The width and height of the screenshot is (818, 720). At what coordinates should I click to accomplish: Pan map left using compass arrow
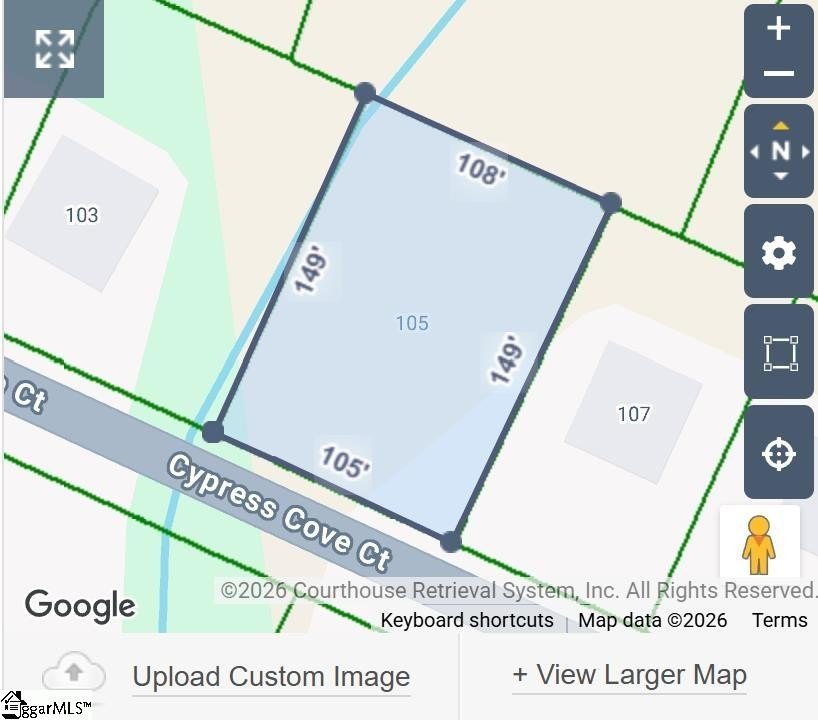tap(754, 152)
